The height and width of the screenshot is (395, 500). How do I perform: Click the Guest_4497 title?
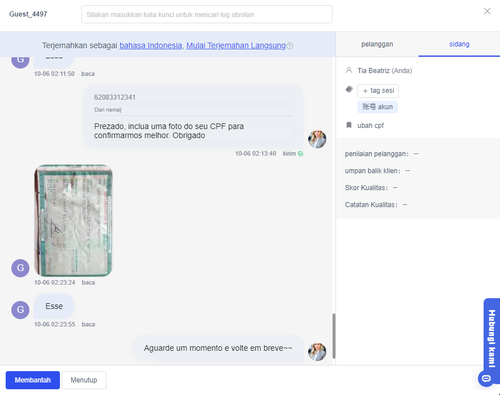click(x=28, y=14)
